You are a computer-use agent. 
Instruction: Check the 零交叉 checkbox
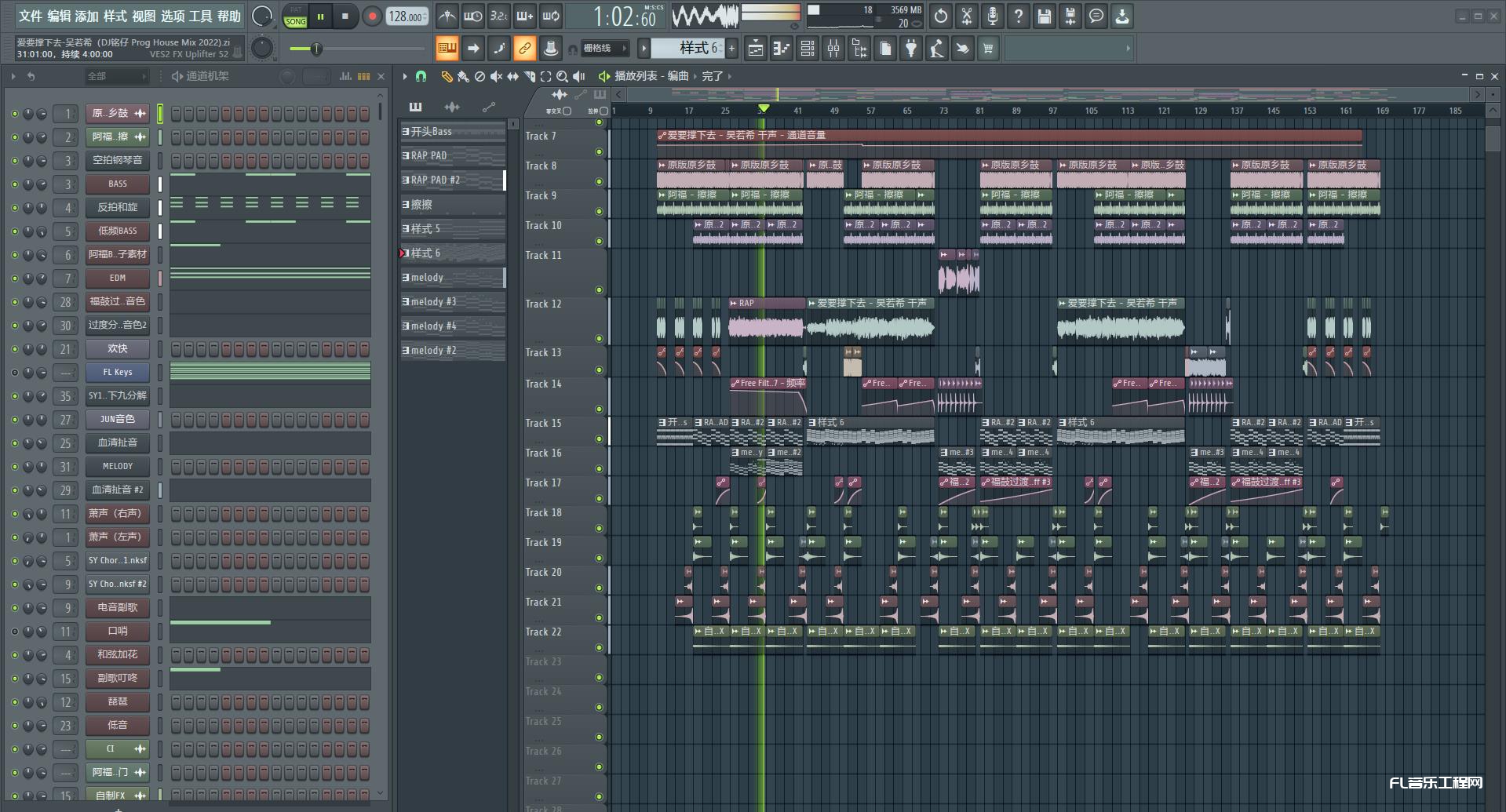pyautogui.click(x=567, y=111)
